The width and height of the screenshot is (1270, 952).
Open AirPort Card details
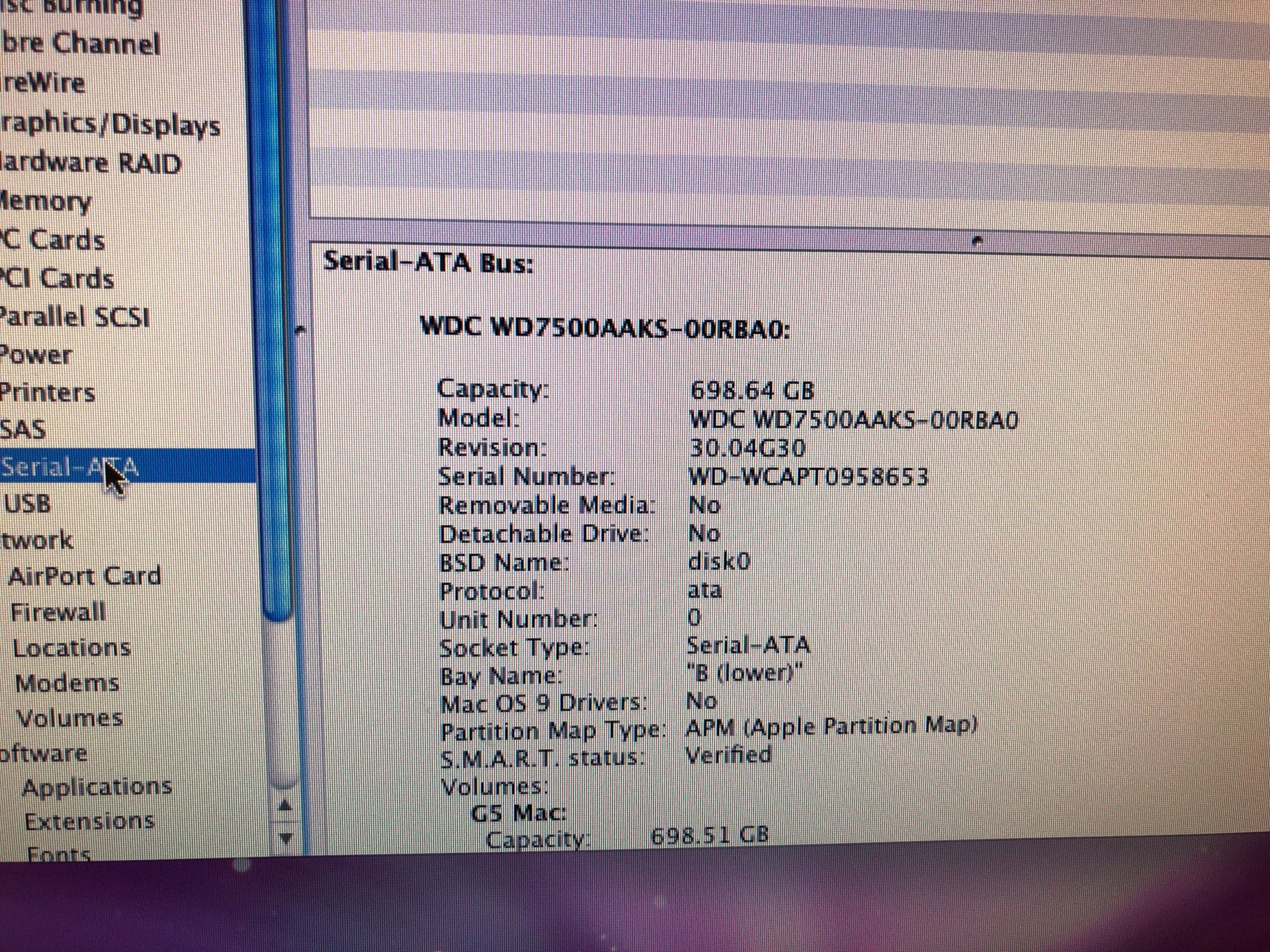click(84, 576)
